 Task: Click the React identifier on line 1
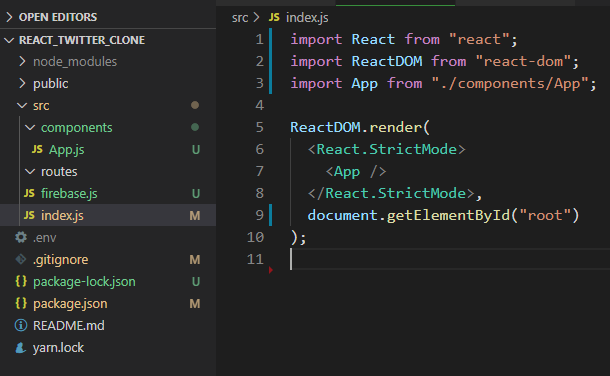373,39
